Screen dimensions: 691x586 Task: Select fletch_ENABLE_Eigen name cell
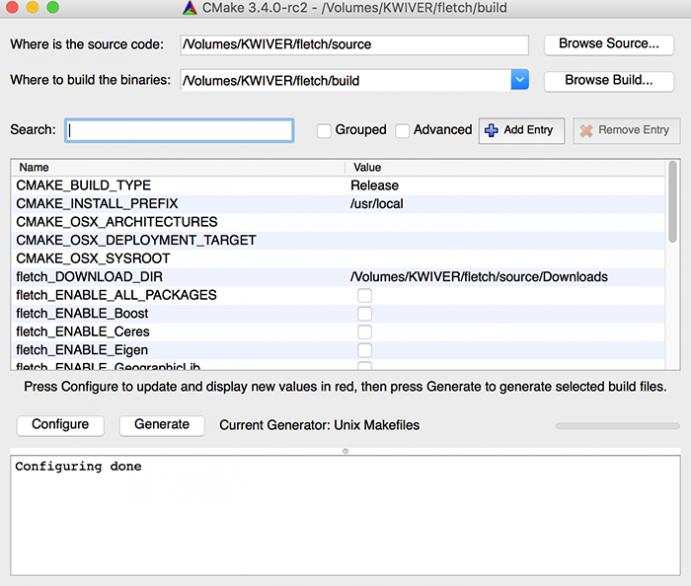[x=82, y=350]
